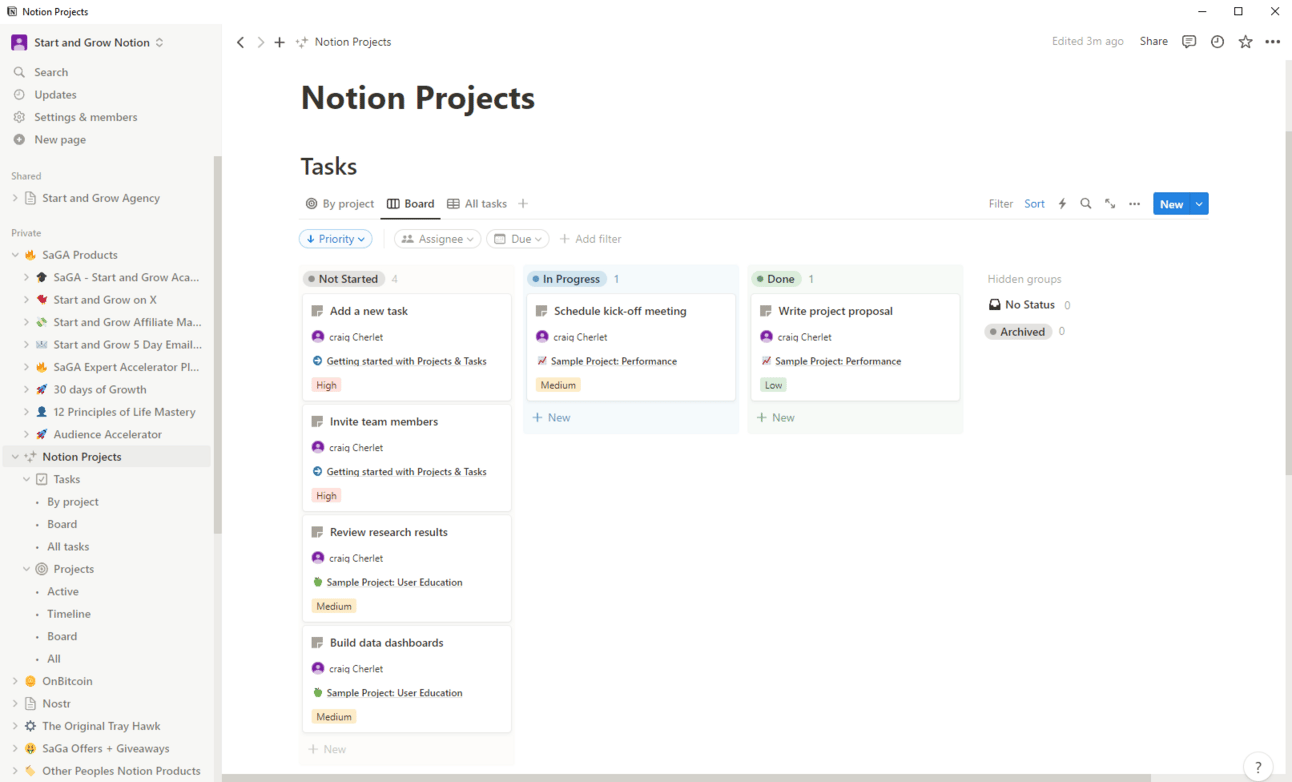Viewport: 1292px width, 782px height.
Task: Switch to the All tasks tab
Action: [x=477, y=204]
